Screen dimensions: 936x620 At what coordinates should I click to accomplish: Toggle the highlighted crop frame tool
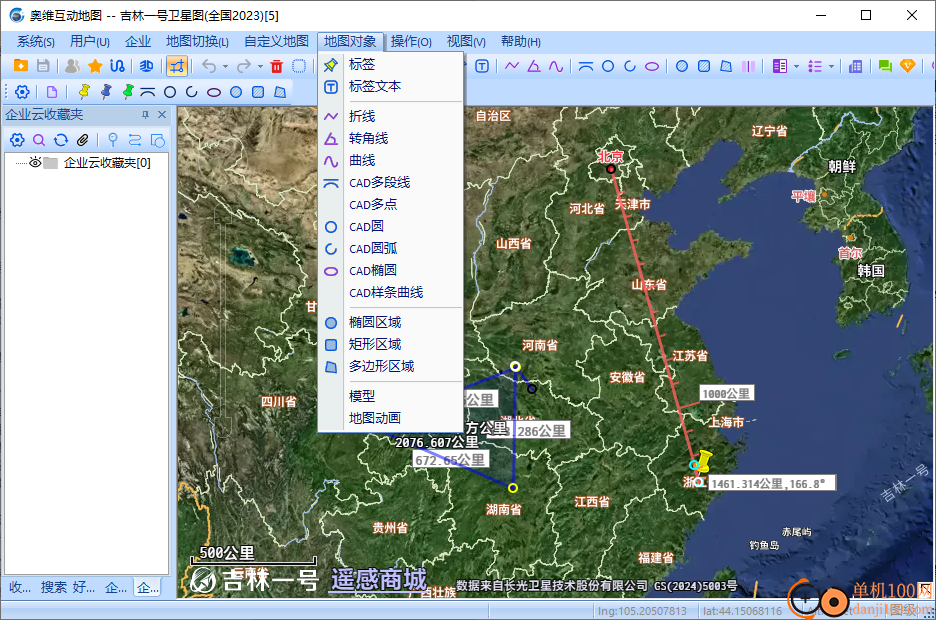pos(177,66)
